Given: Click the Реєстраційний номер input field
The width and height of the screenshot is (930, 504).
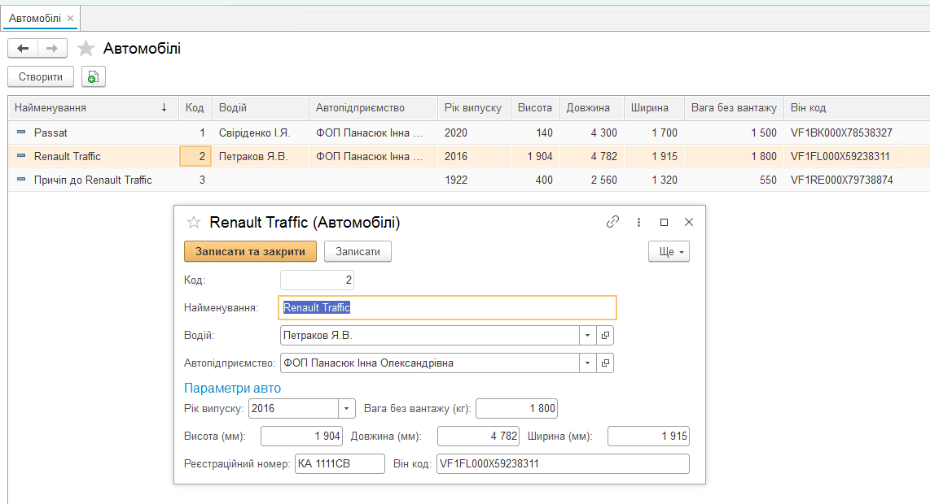Looking at the screenshot, I should pos(337,463).
